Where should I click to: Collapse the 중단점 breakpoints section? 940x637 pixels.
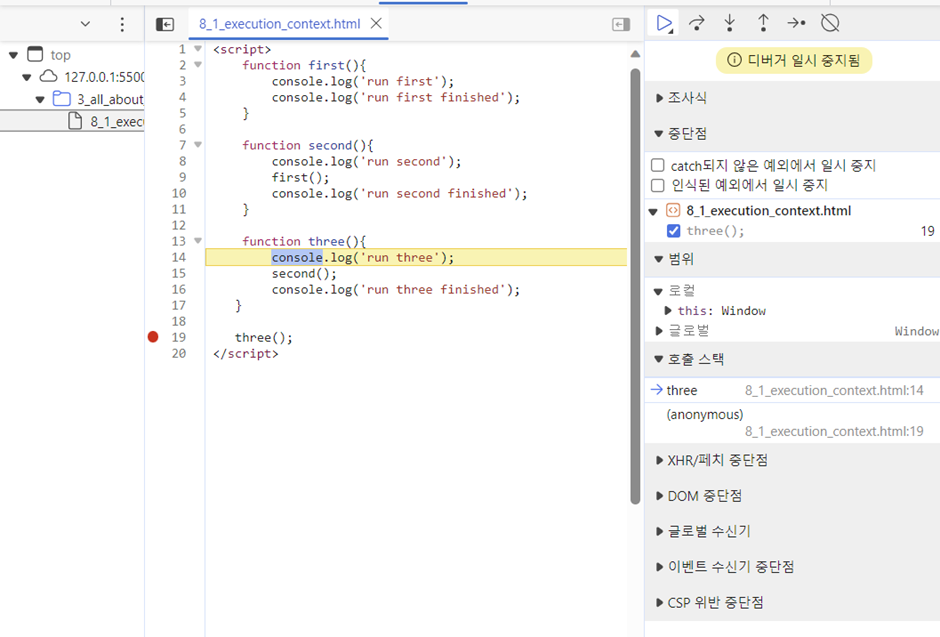click(x=659, y=134)
